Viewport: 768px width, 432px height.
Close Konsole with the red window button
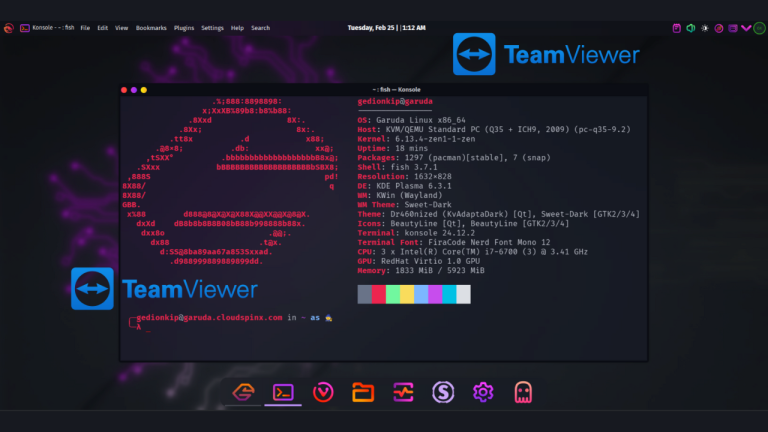pyautogui.click(x=124, y=90)
